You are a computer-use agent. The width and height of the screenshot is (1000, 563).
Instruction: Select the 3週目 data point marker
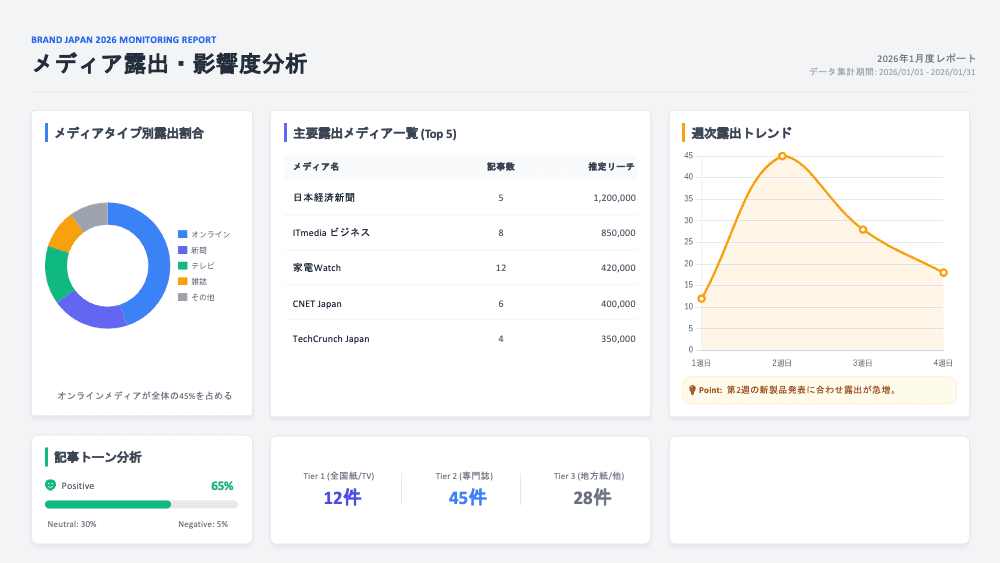tap(863, 230)
